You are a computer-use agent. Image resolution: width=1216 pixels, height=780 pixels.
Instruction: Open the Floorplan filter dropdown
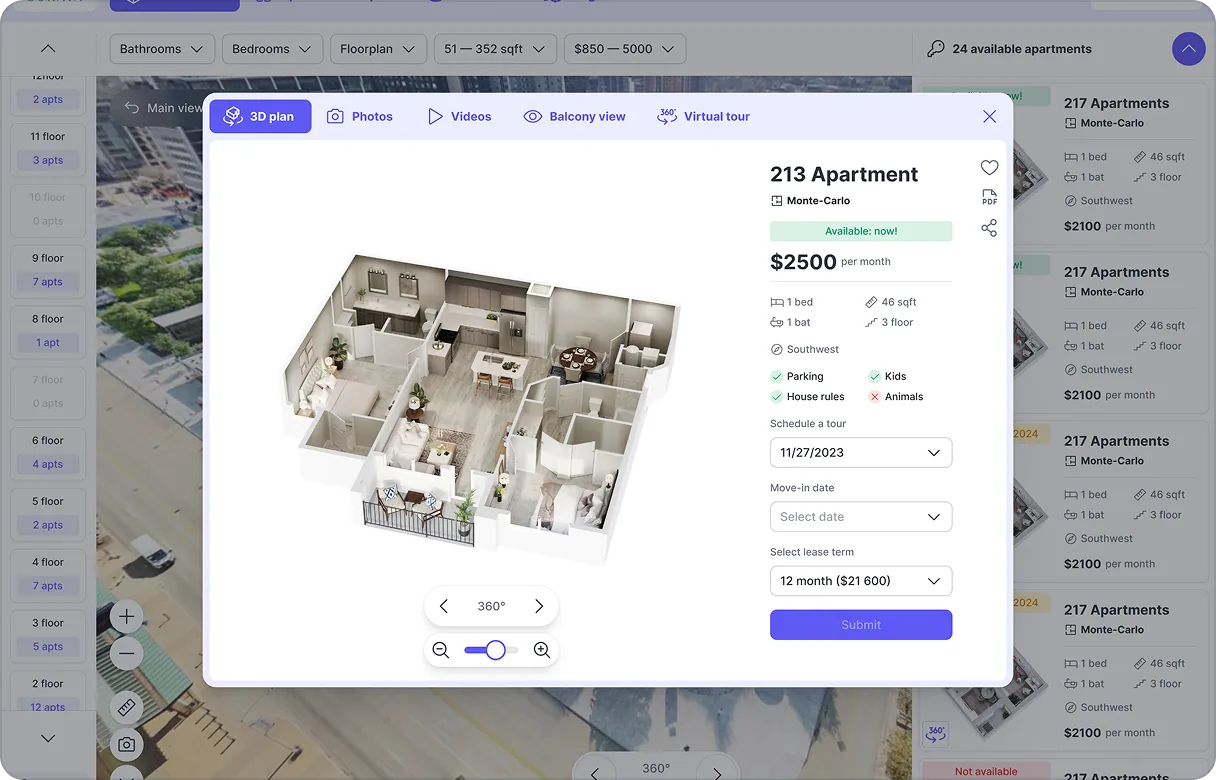coord(378,49)
